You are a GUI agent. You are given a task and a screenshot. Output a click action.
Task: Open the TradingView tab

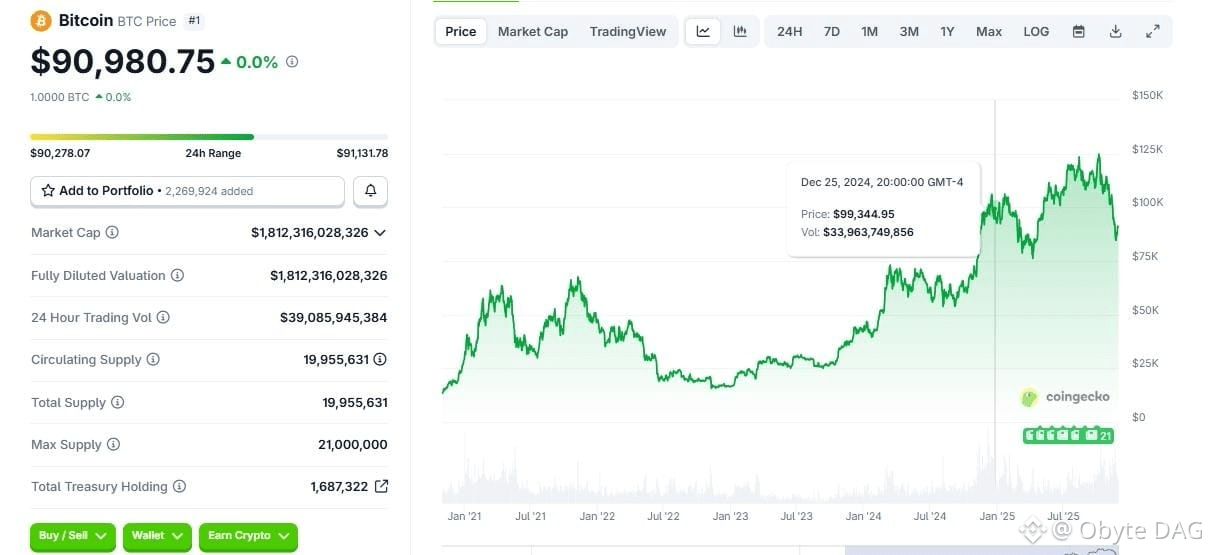pyautogui.click(x=627, y=31)
